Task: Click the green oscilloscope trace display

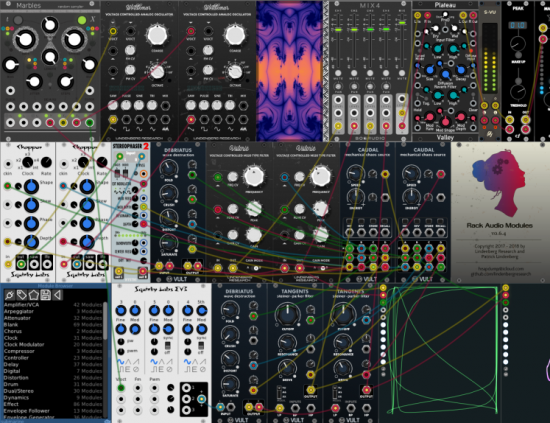Action: (x=443, y=350)
